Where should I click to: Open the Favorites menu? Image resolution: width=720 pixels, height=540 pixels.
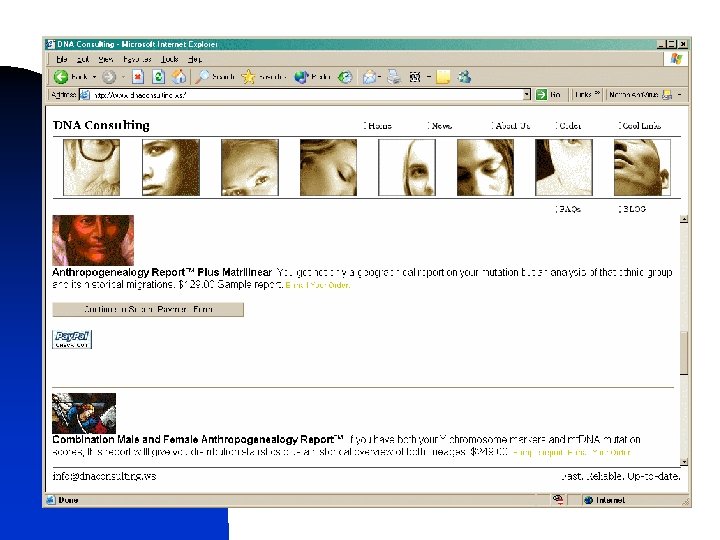click(x=137, y=59)
